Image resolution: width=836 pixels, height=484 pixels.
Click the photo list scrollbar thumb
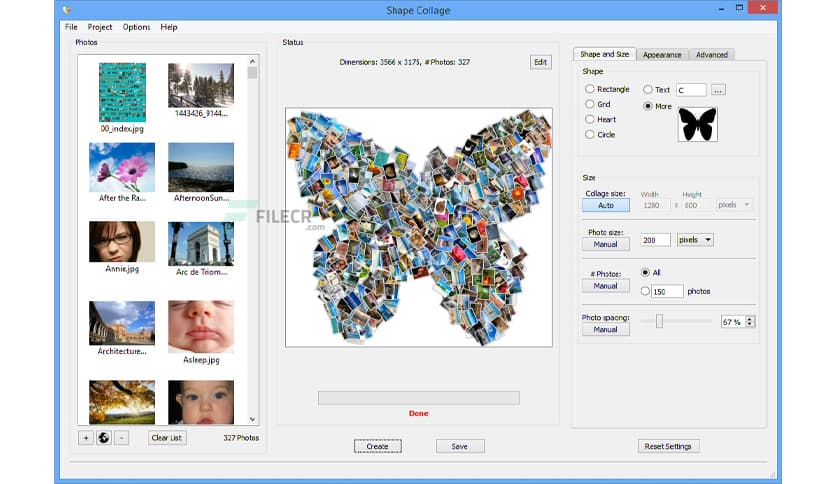pos(252,72)
